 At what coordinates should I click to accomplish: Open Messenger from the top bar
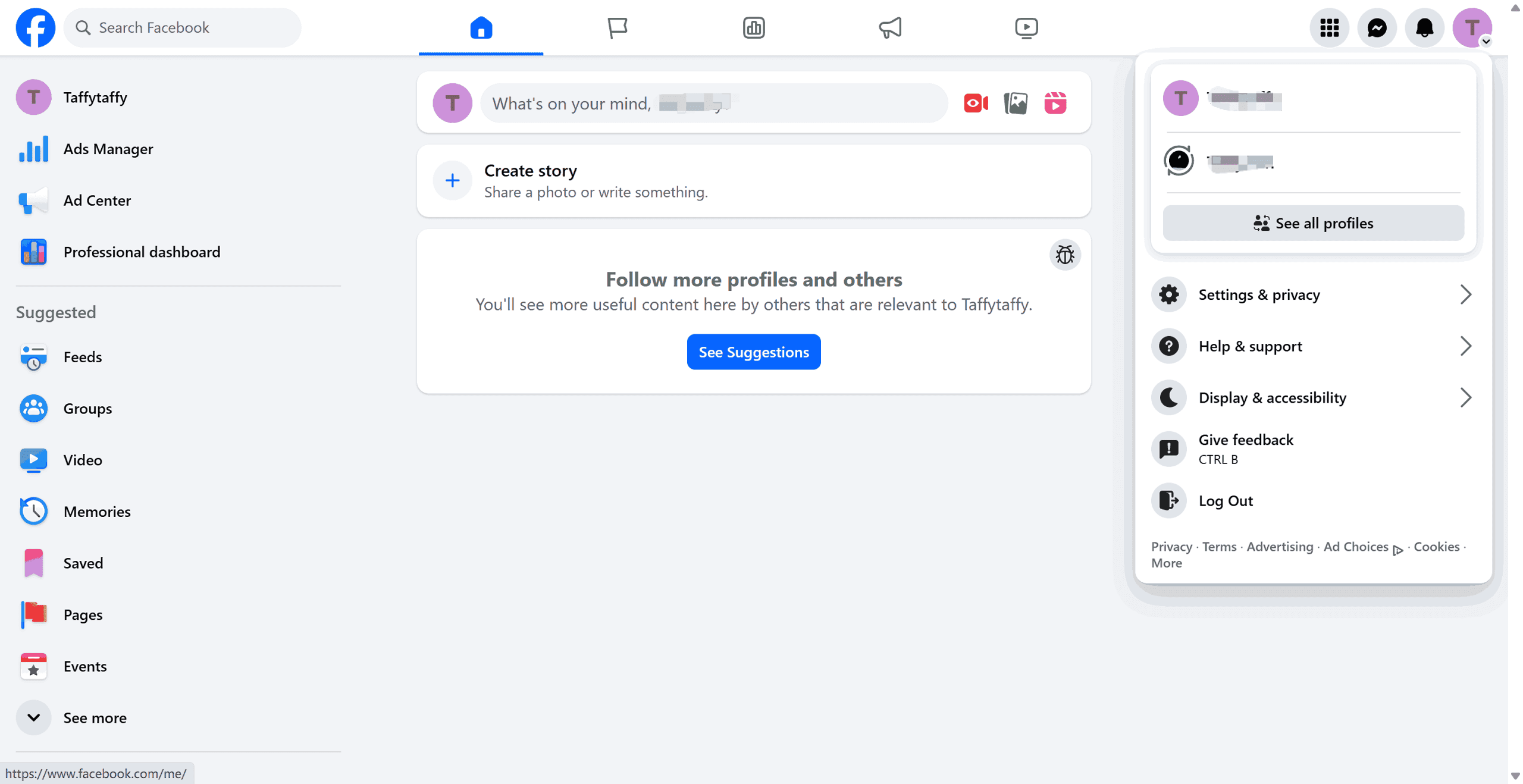(x=1377, y=28)
